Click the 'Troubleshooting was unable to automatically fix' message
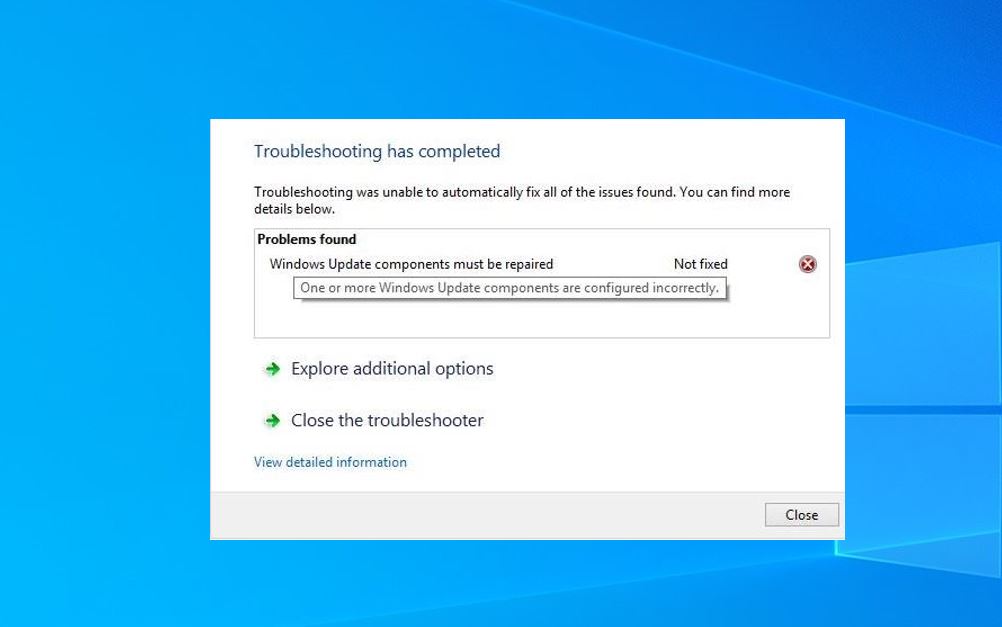This screenshot has height=627, width=1002. [522, 200]
